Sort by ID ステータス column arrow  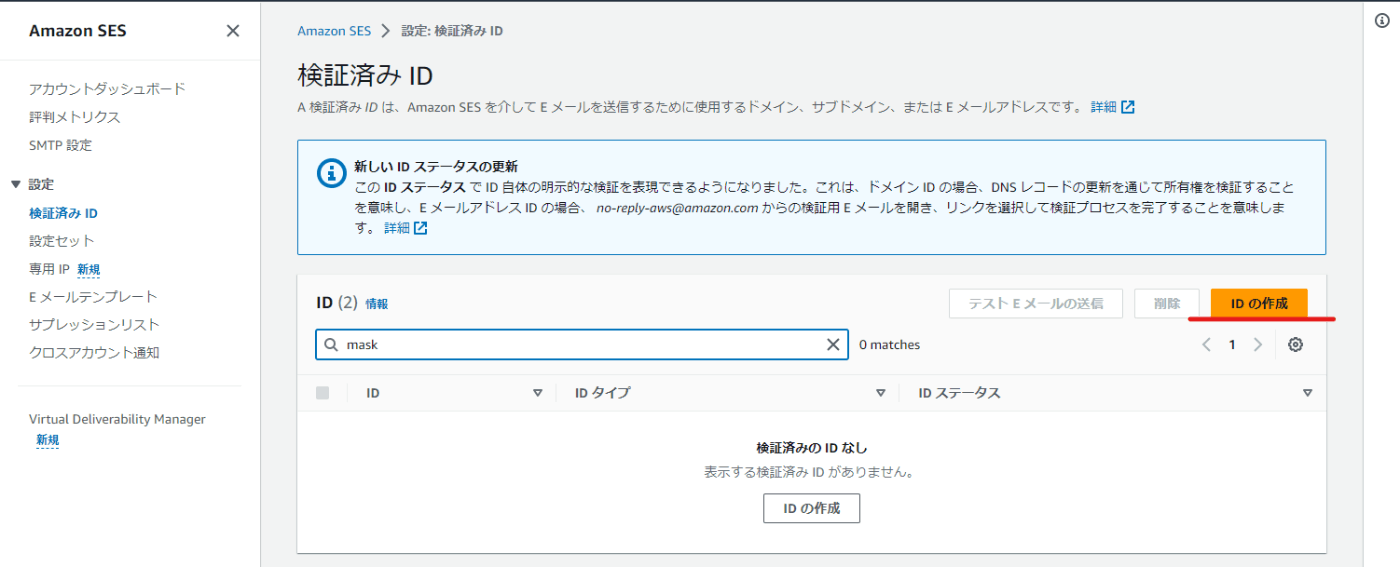tap(1307, 393)
